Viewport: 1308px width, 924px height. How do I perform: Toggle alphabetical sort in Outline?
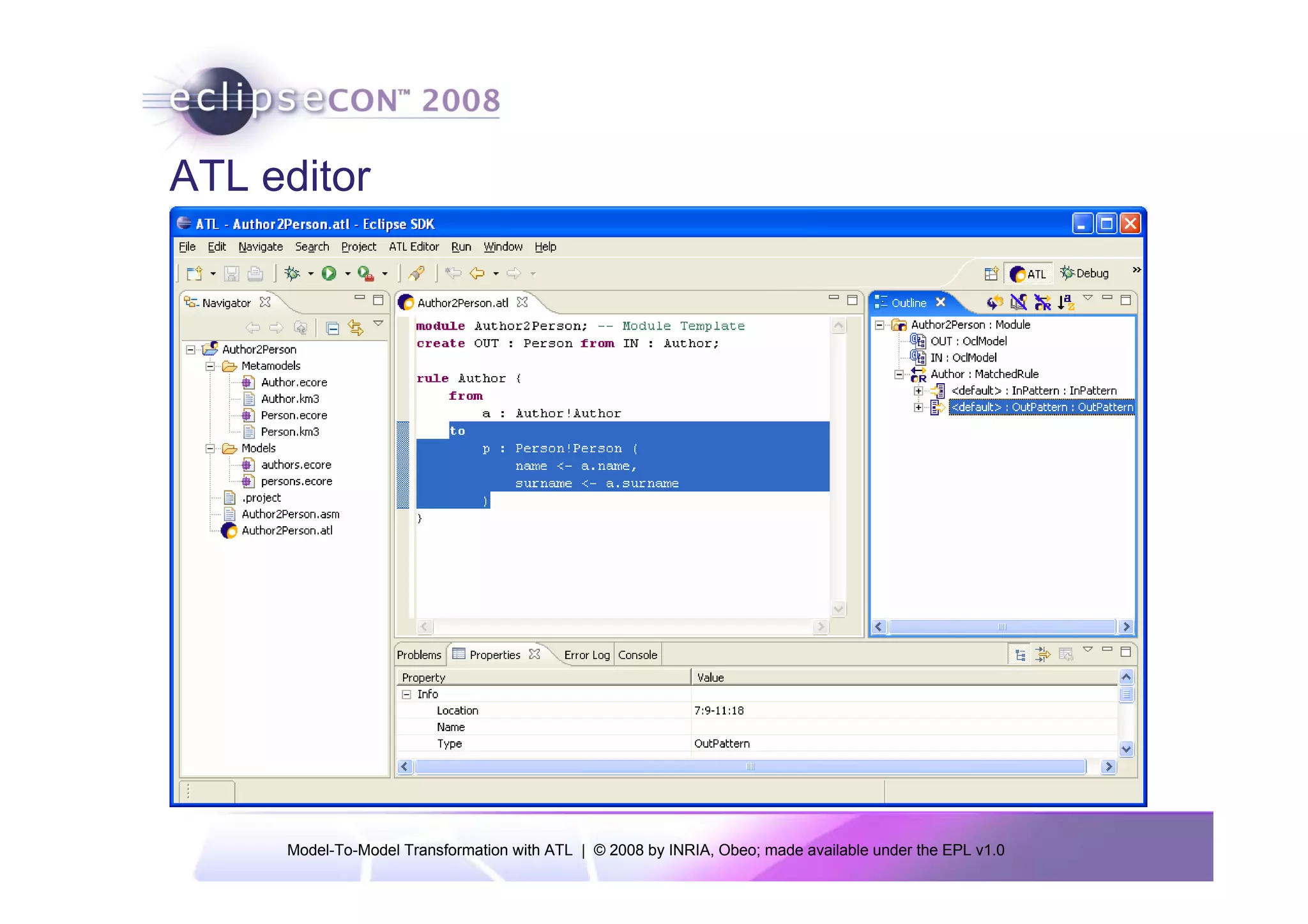coord(1066,302)
